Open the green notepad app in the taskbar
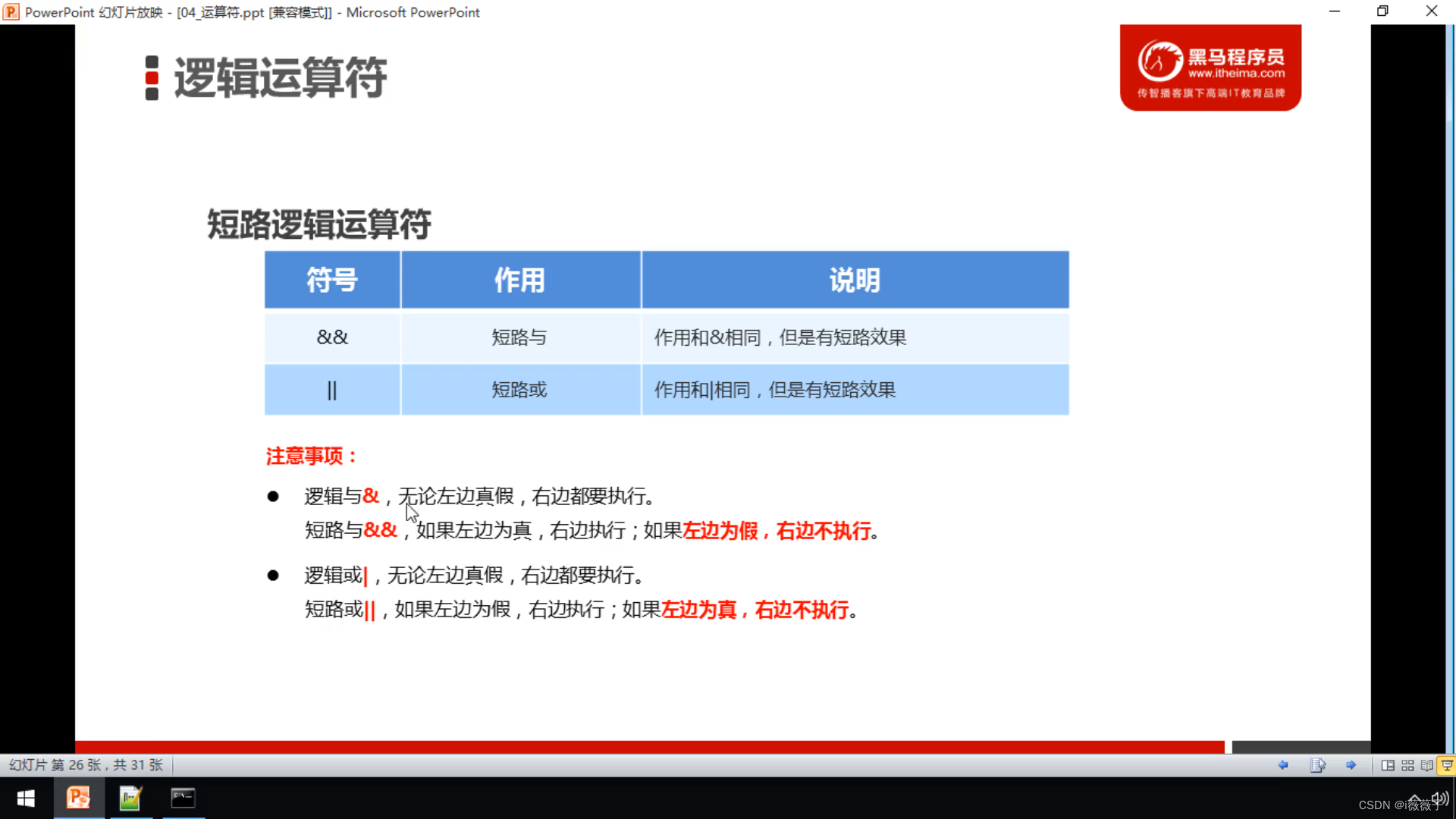This screenshot has width=1456, height=819. (x=130, y=798)
